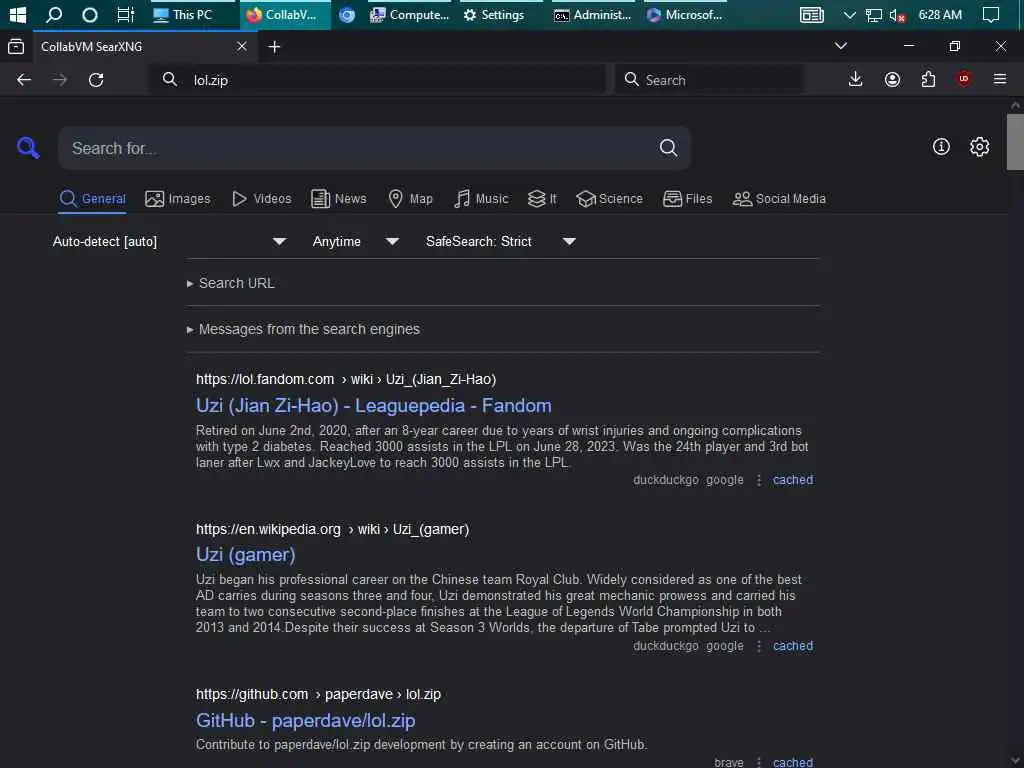Screen dimensions: 1024x768
Task: Open the Firefox hamburger menu
Action: [x=1000, y=80]
